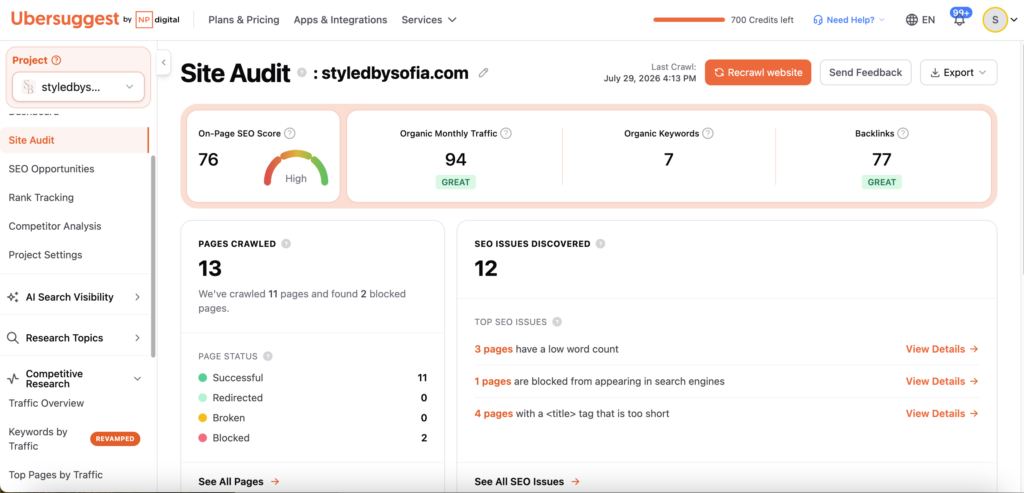Open Rank Tracking page

(41, 197)
